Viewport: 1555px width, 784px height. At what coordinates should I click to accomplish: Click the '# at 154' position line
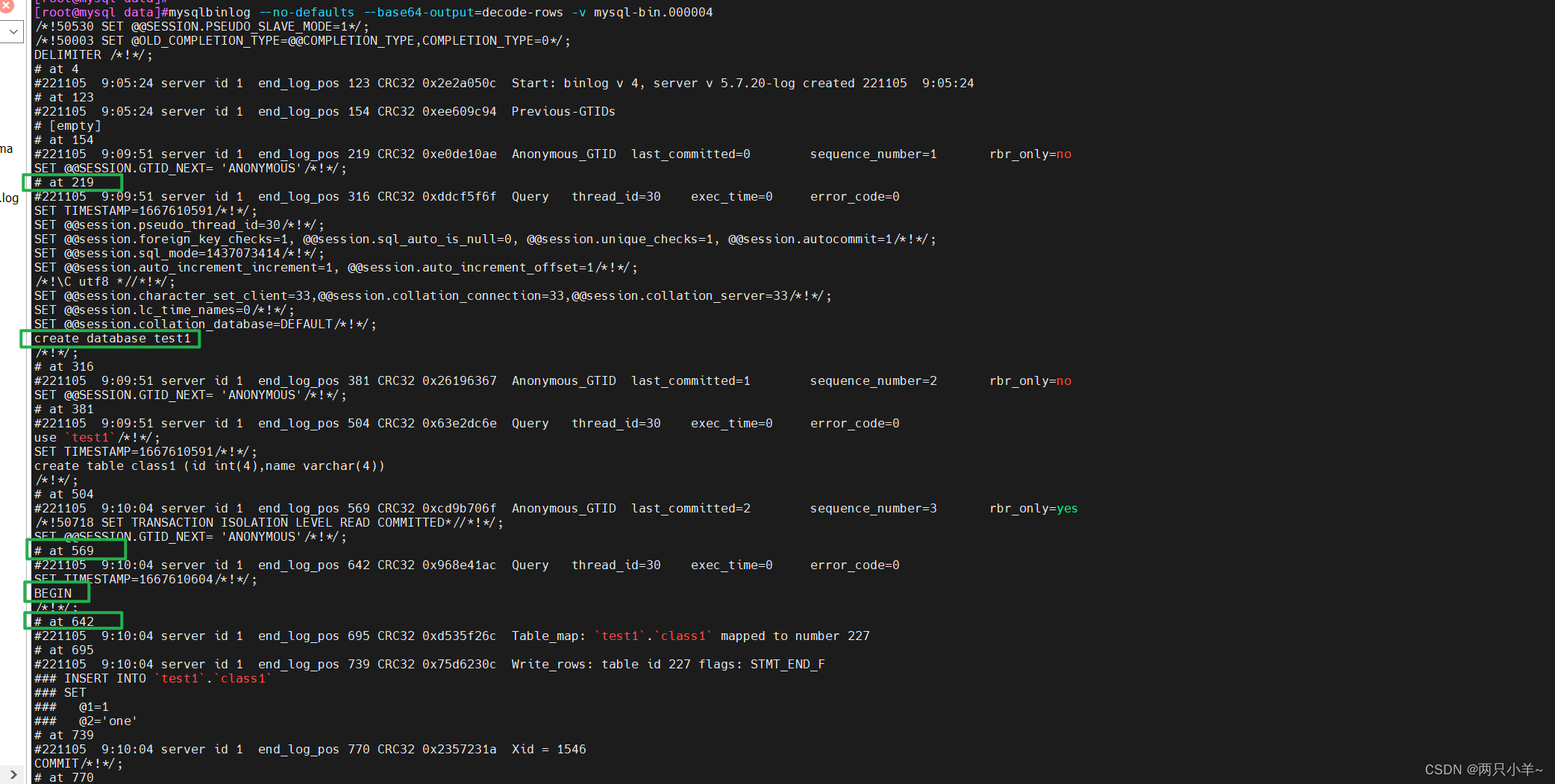[64, 140]
